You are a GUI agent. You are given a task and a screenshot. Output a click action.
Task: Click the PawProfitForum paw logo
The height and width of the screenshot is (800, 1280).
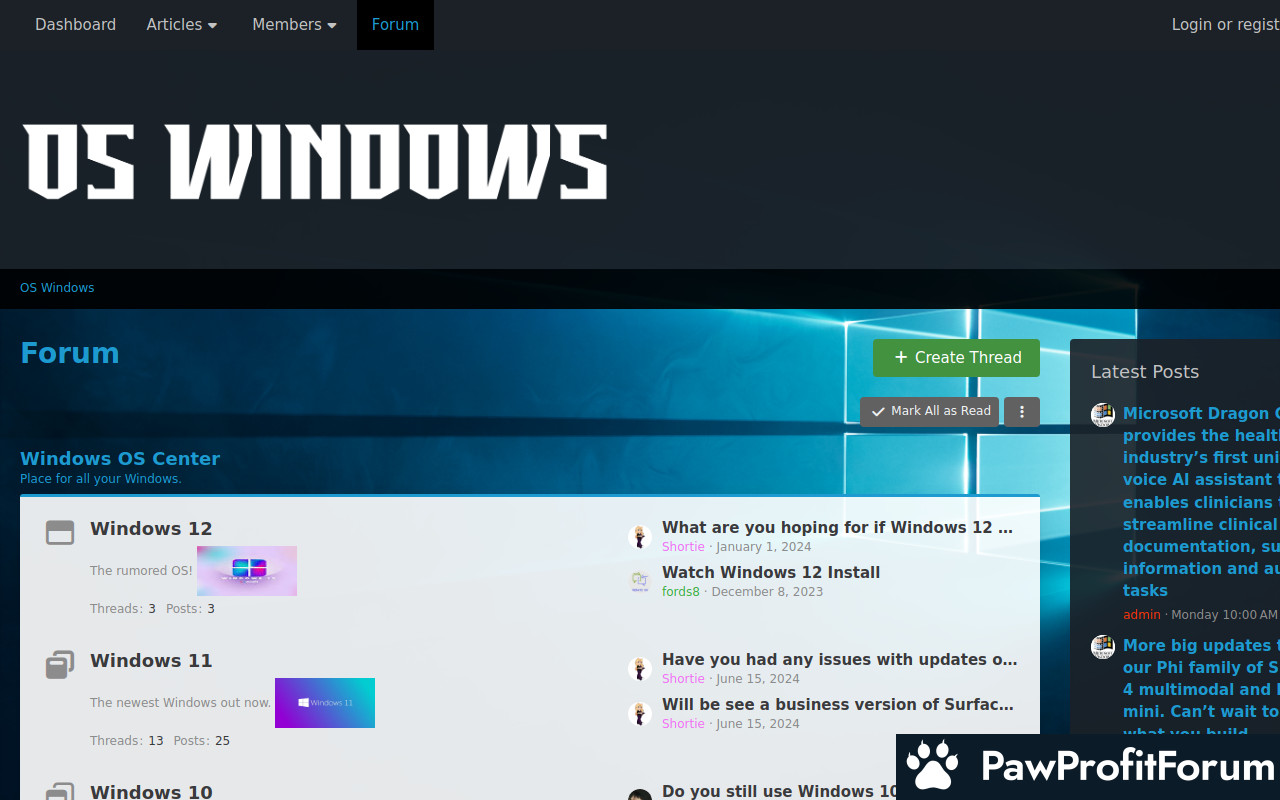[x=932, y=767]
